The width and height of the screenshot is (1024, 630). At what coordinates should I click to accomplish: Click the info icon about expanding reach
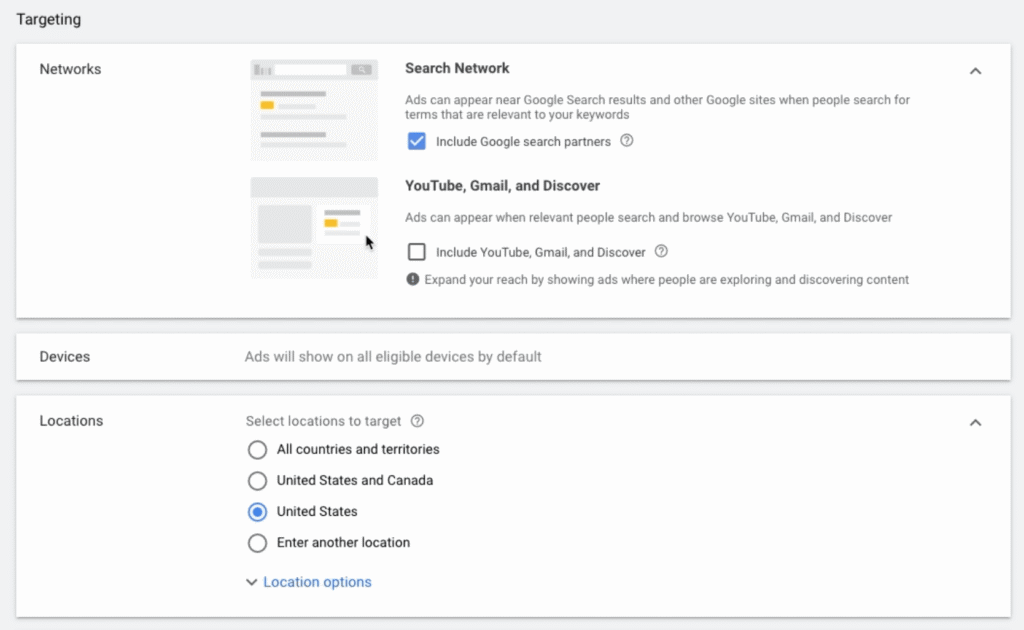tap(413, 280)
